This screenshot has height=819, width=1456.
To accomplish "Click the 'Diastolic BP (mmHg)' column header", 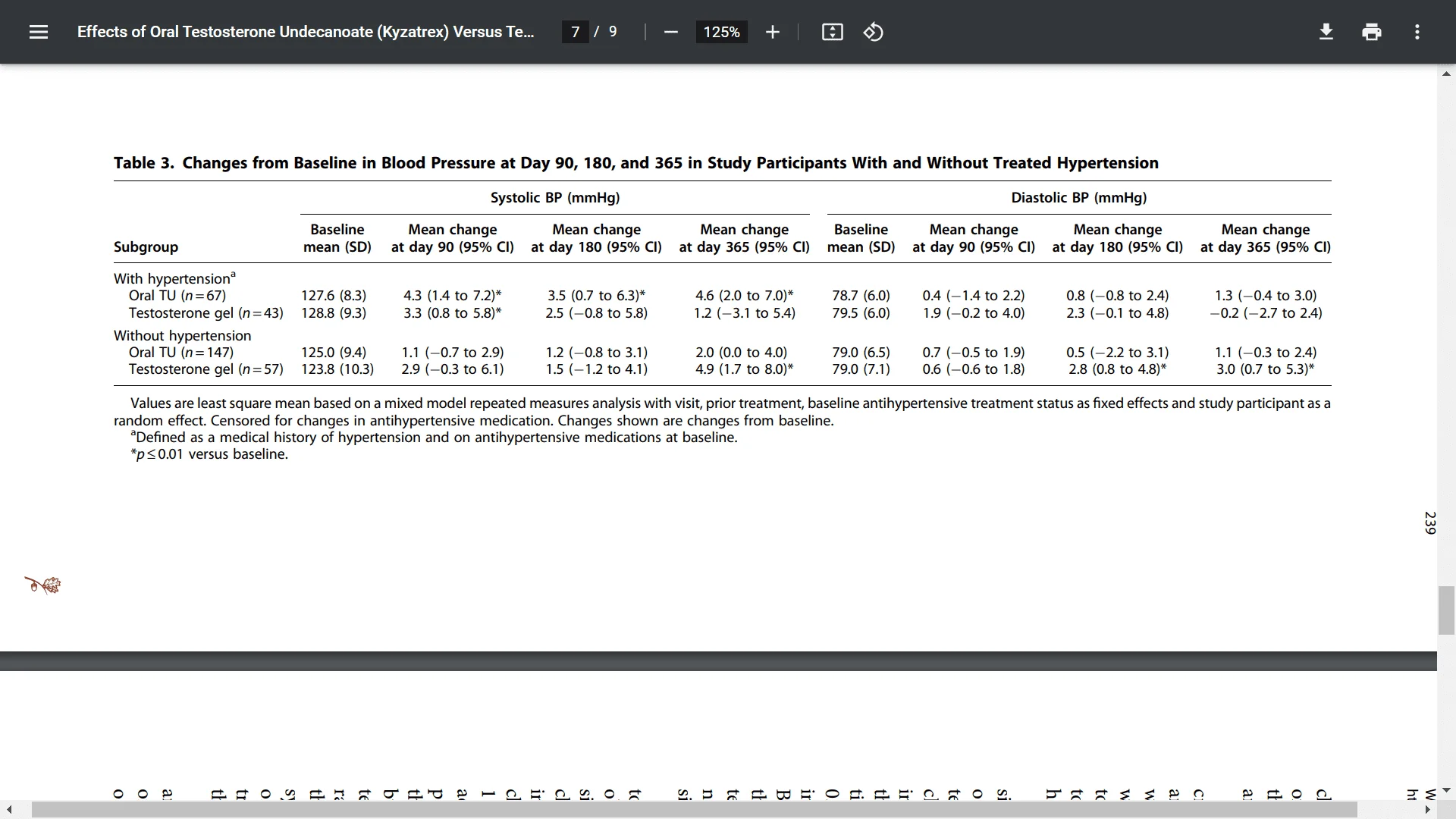I will point(1078,198).
